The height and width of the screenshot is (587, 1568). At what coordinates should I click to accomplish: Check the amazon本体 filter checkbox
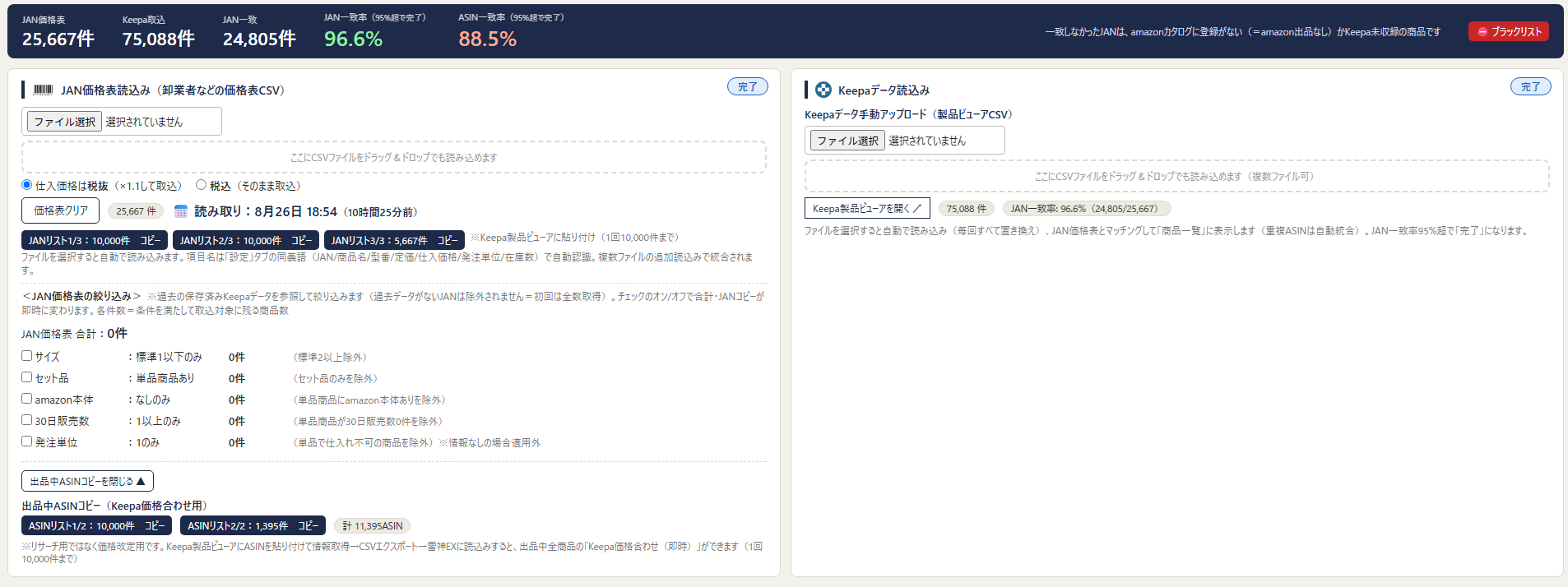coord(27,399)
